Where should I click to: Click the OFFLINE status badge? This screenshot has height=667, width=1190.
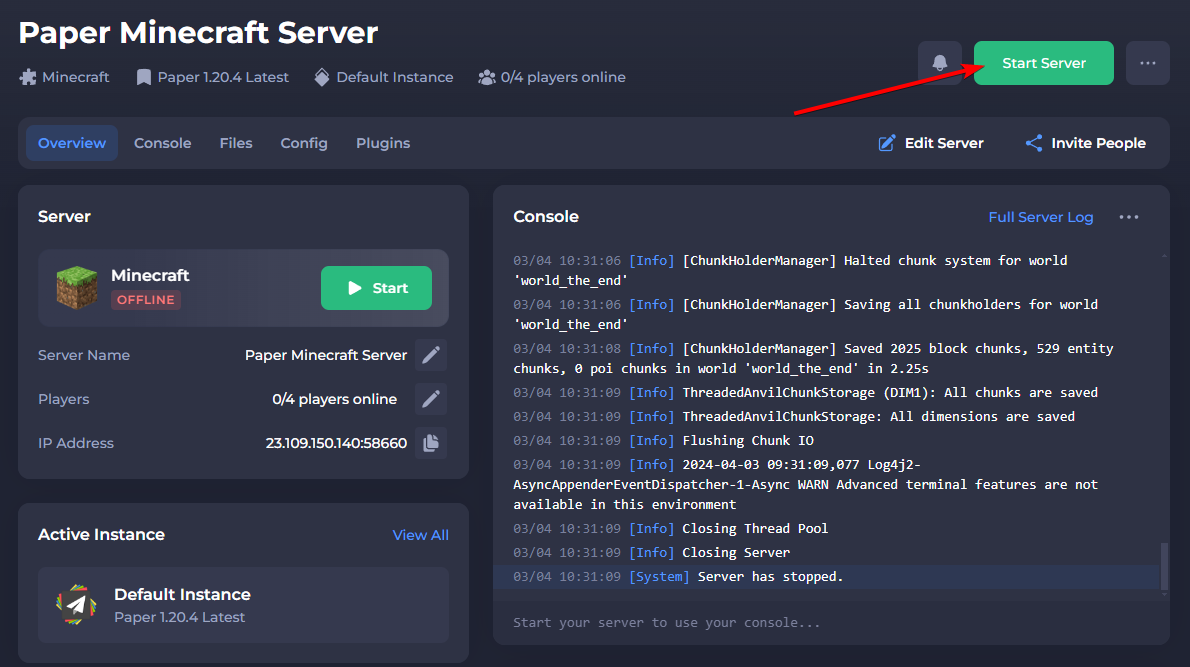point(146,299)
